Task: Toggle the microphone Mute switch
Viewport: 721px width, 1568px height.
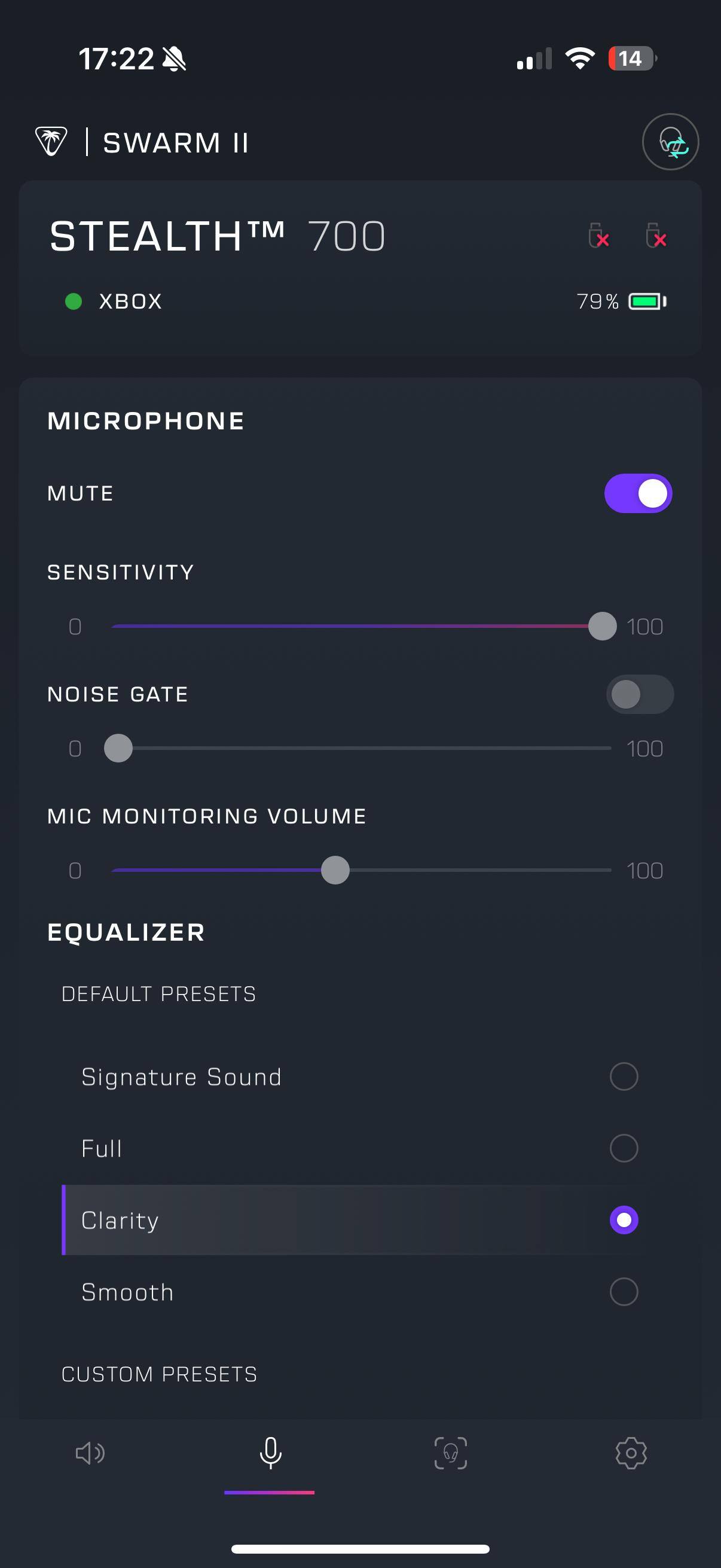Action: pyautogui.click(x=638, y=493)
